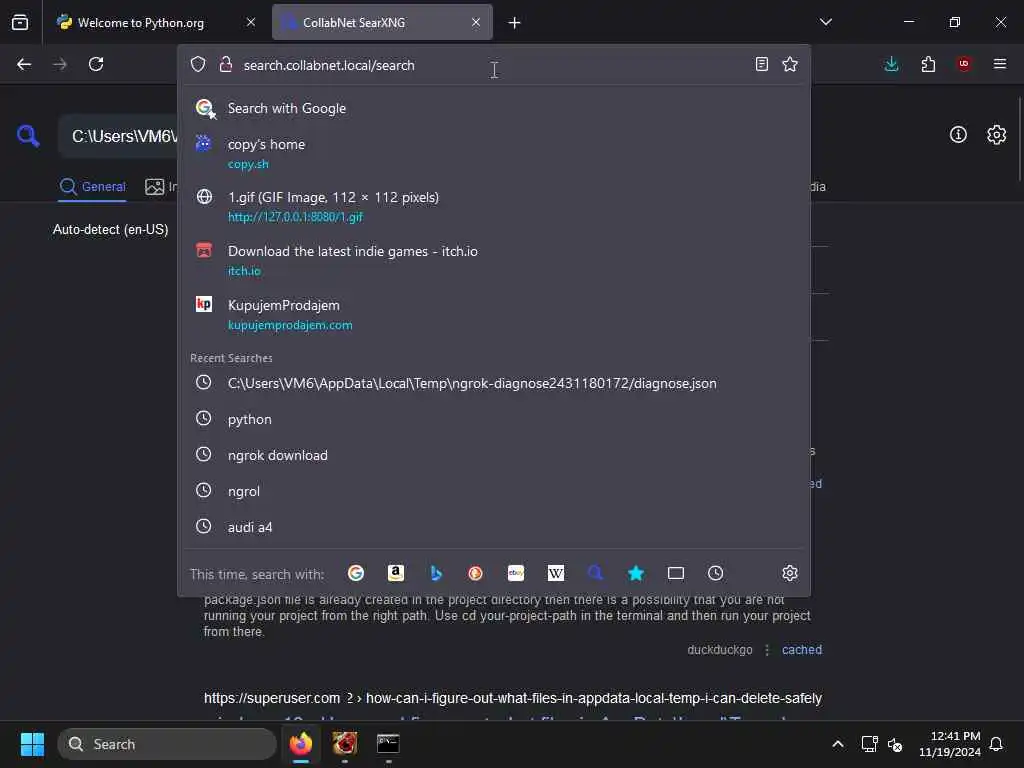Open Windows notification bell
The width and height of the screenshot is (1024, 768).
996,744
